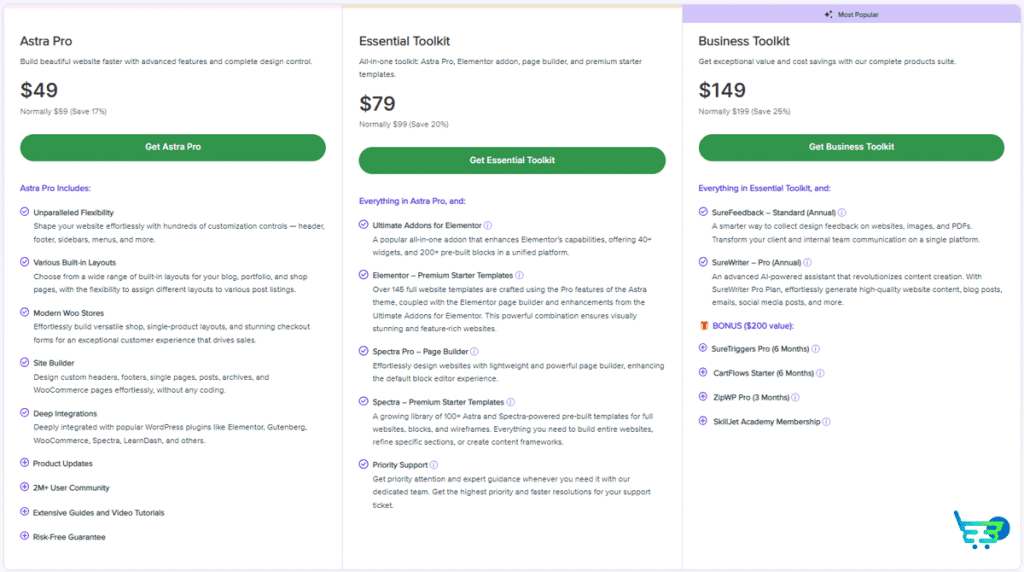The image size is (1024, 572).
Task: Click the Get Astra Pro button
Action: (172, 148)
